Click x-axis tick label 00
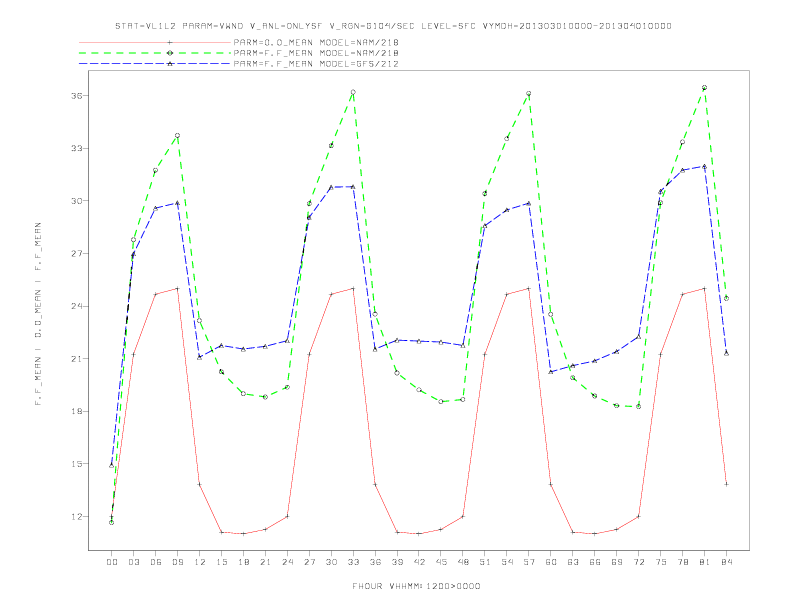The width and height of the screenshot is (792, 612). coord(112,562)
